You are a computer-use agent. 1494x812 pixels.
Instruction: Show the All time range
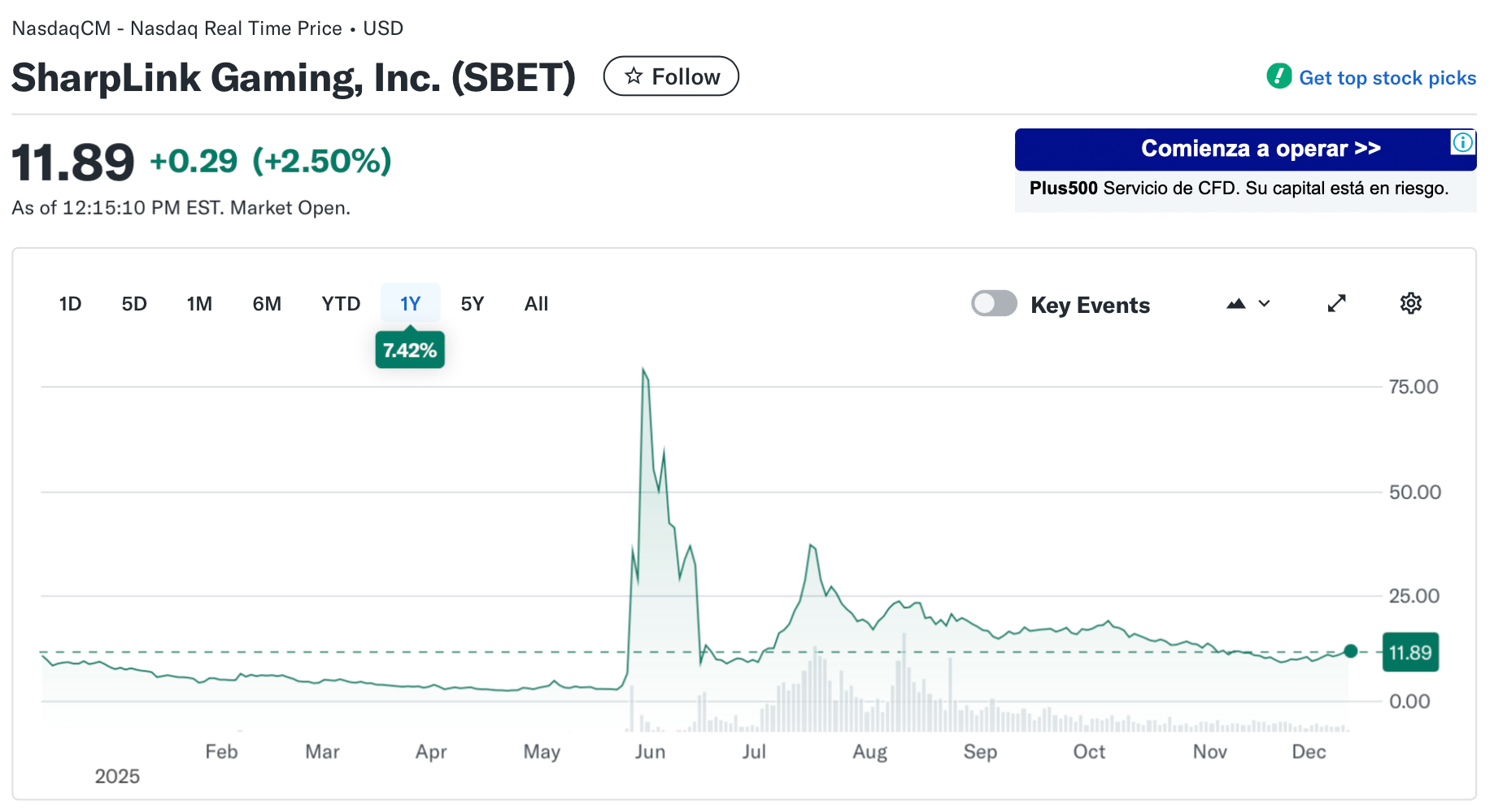tap(536, 304)
